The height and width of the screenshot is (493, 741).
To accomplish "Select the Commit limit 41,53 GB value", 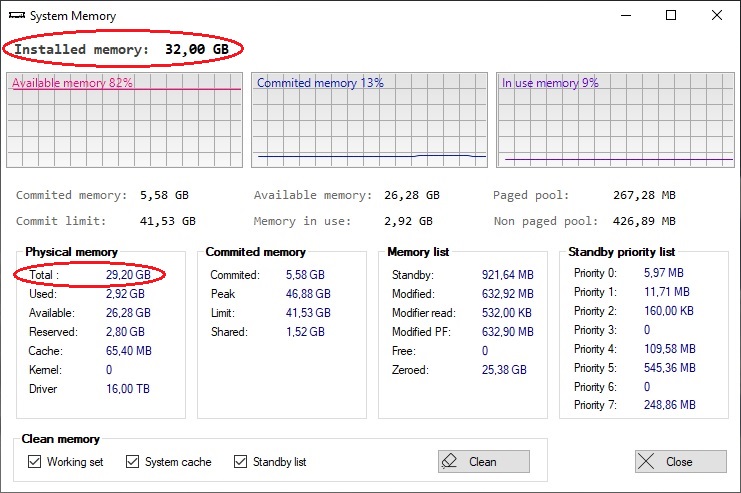I will 166,221.
